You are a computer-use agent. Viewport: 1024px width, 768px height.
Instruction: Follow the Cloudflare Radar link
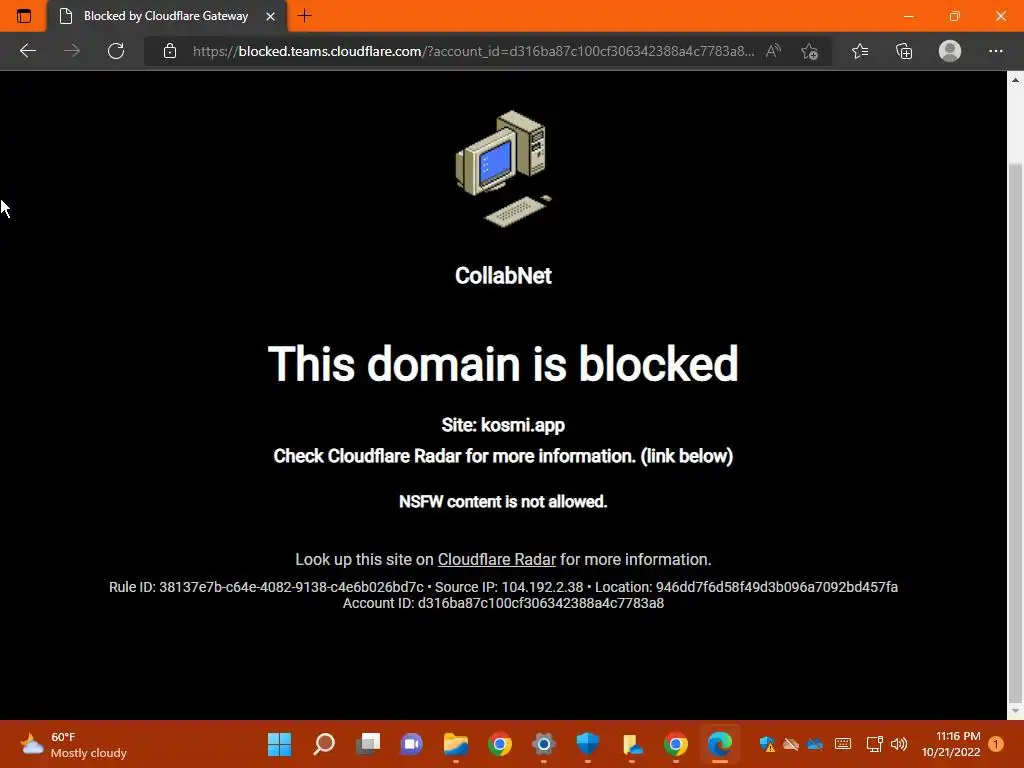496,560
